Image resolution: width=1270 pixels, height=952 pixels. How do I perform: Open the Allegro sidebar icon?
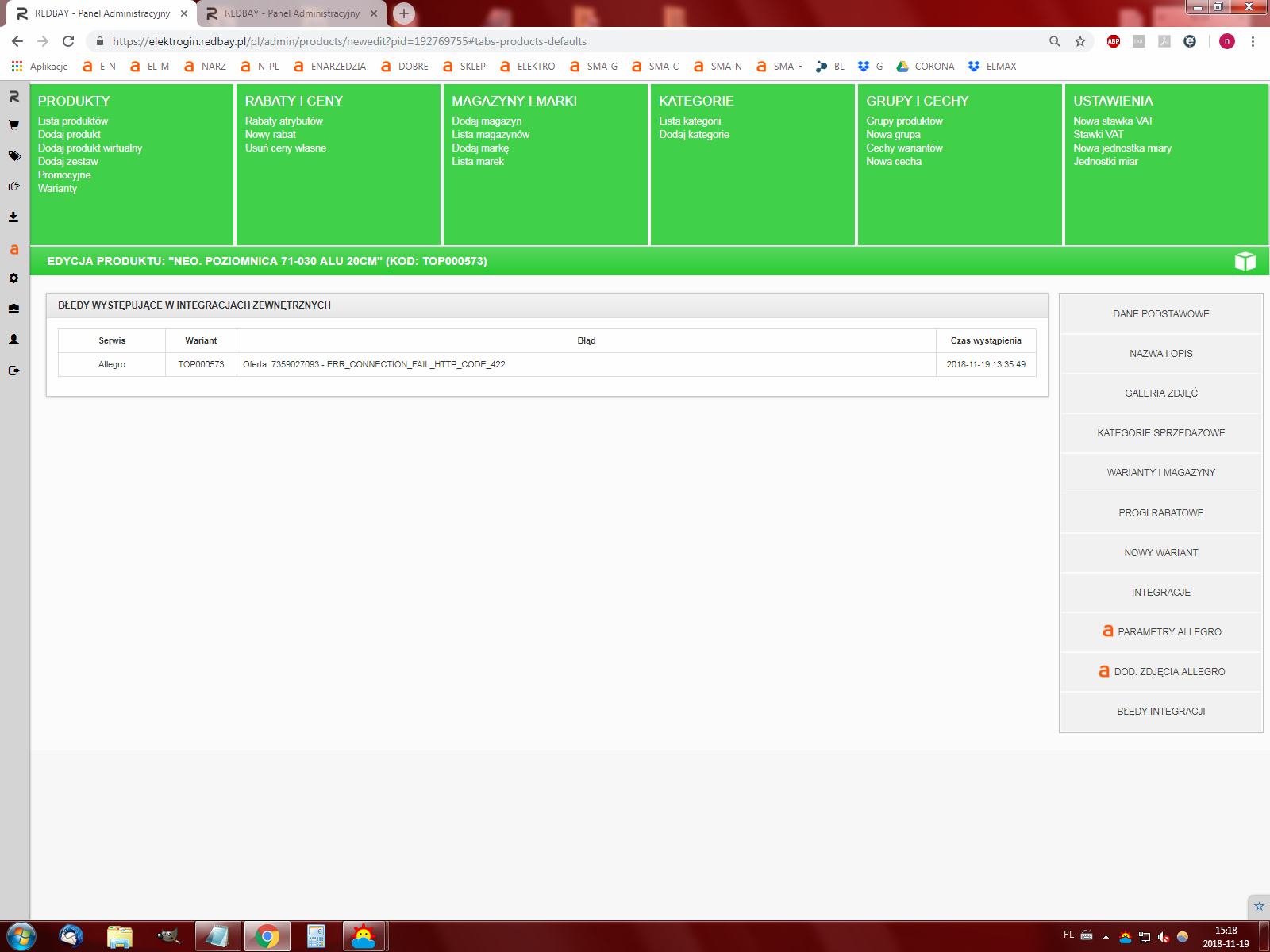13,249
